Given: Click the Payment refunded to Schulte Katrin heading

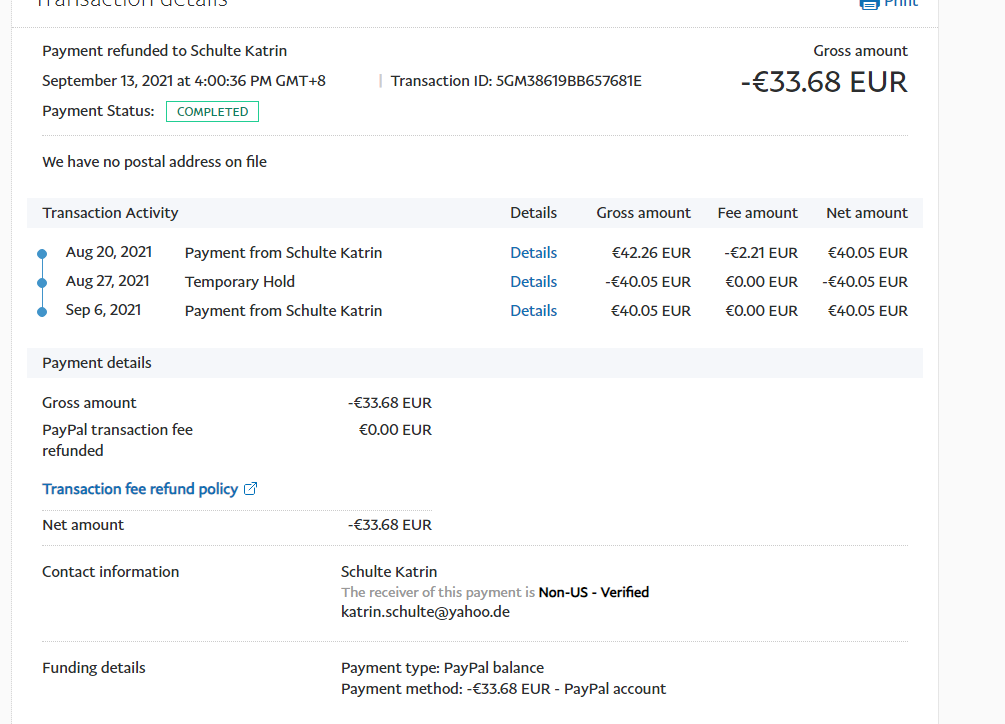Looking at the screenshot, I should (164, 51).
